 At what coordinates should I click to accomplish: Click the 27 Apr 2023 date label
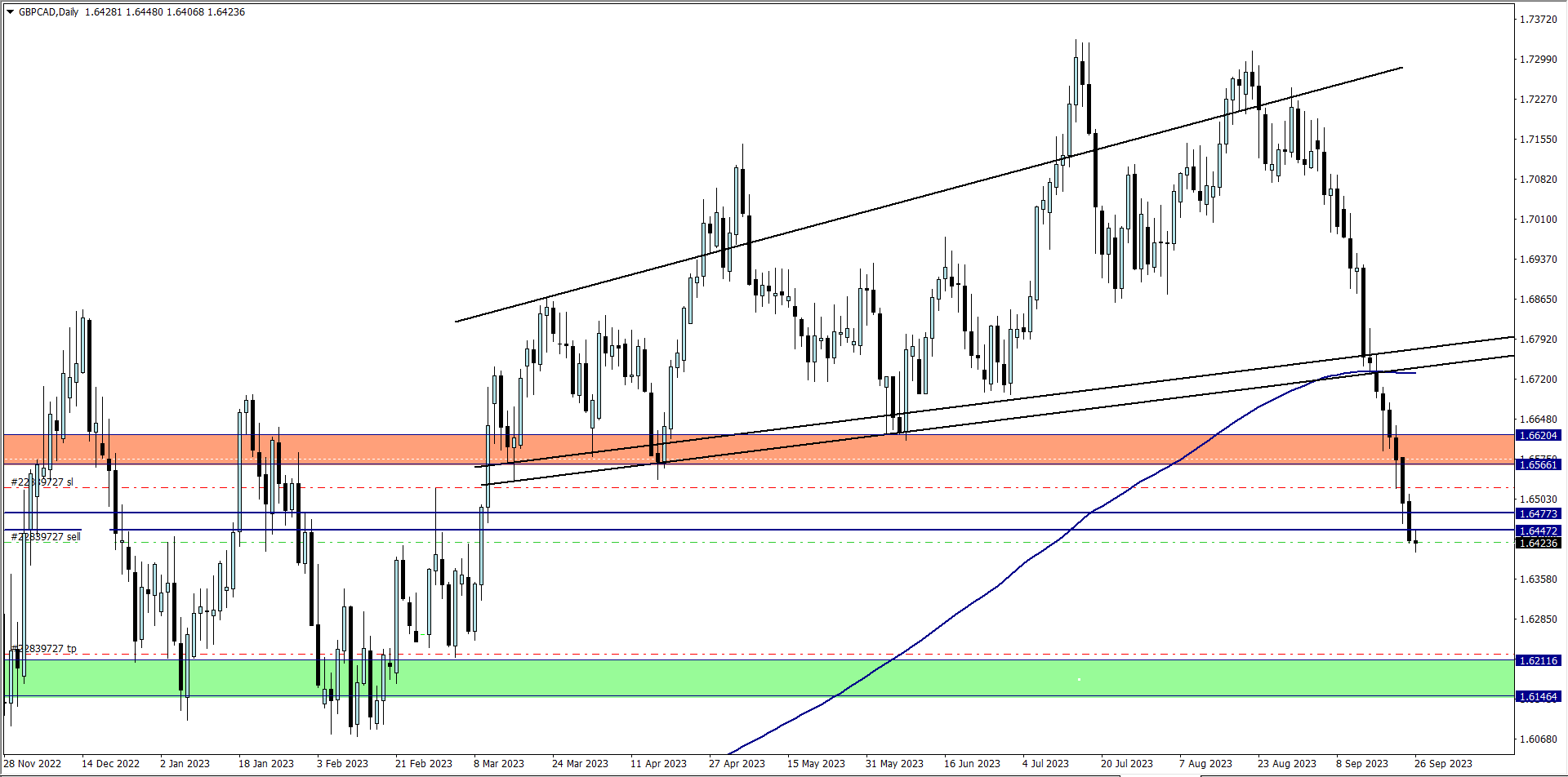(737, 764)
